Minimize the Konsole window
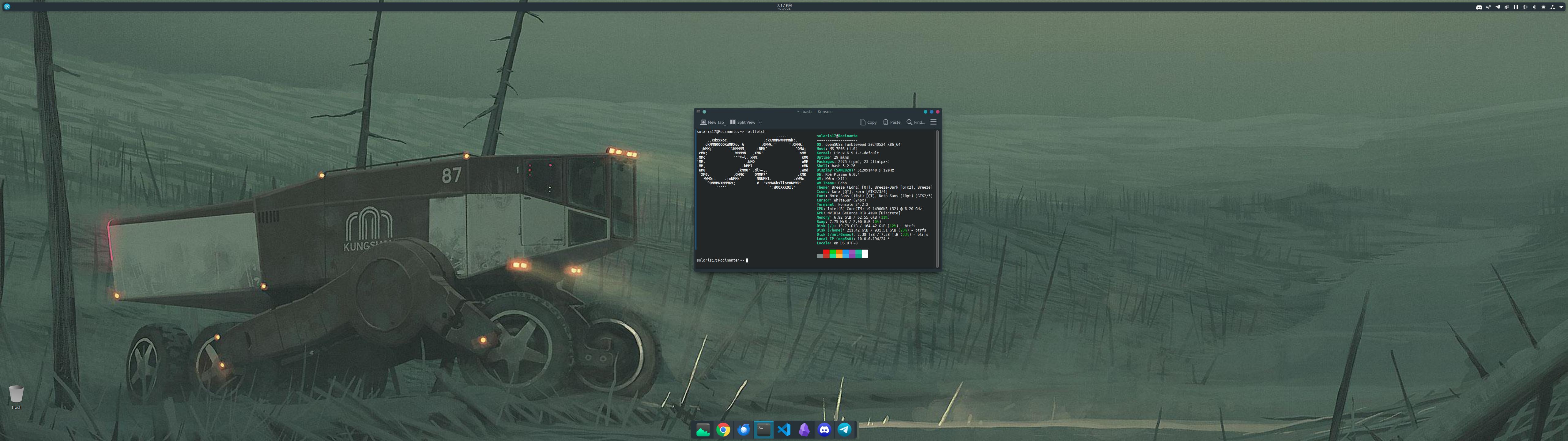 click(x=925, y=111)
